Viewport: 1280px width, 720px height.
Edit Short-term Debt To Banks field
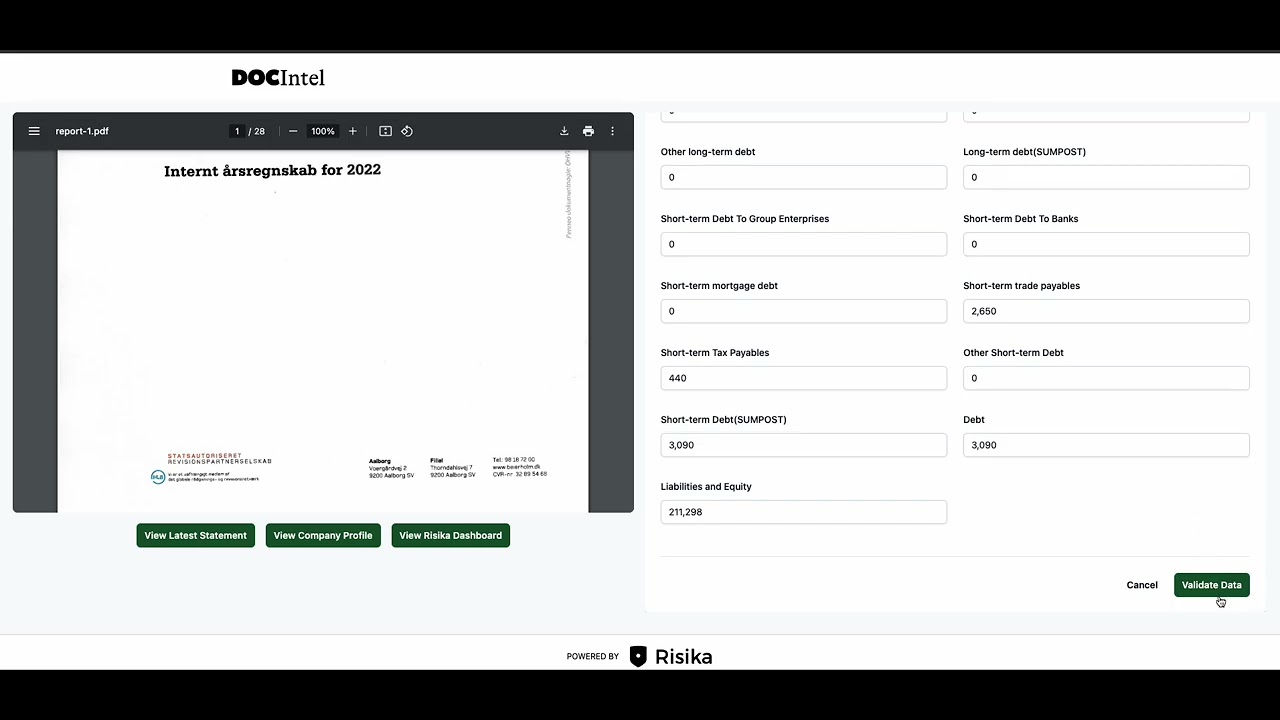point(1106,244)
